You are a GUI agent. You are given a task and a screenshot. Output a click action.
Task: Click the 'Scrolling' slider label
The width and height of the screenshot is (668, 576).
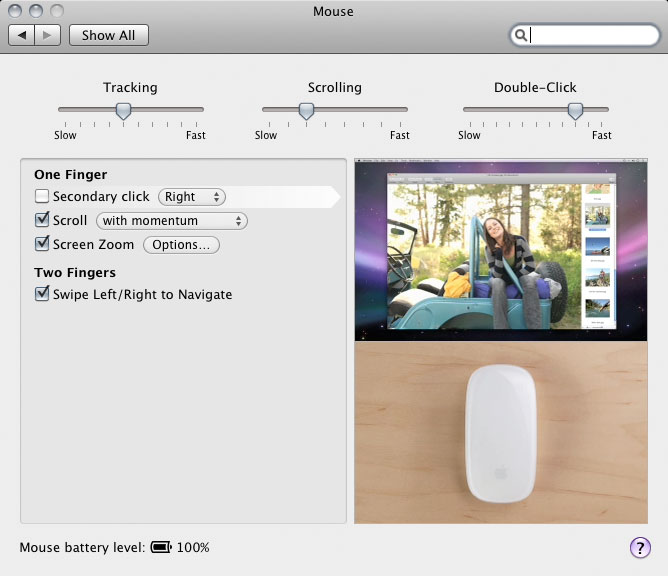(335, 88)
